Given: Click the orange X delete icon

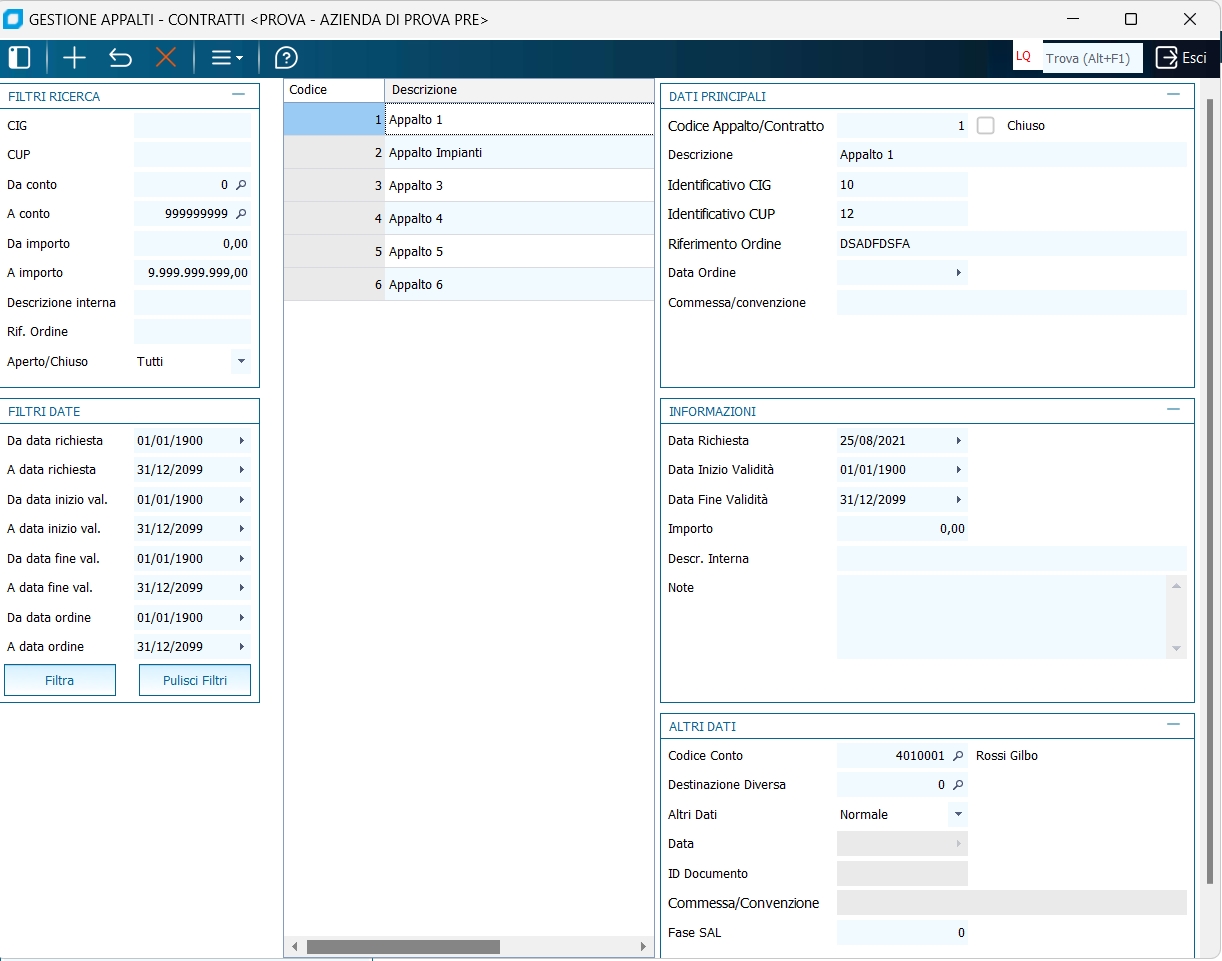Looking at the screenshot, I should (166, 58).
